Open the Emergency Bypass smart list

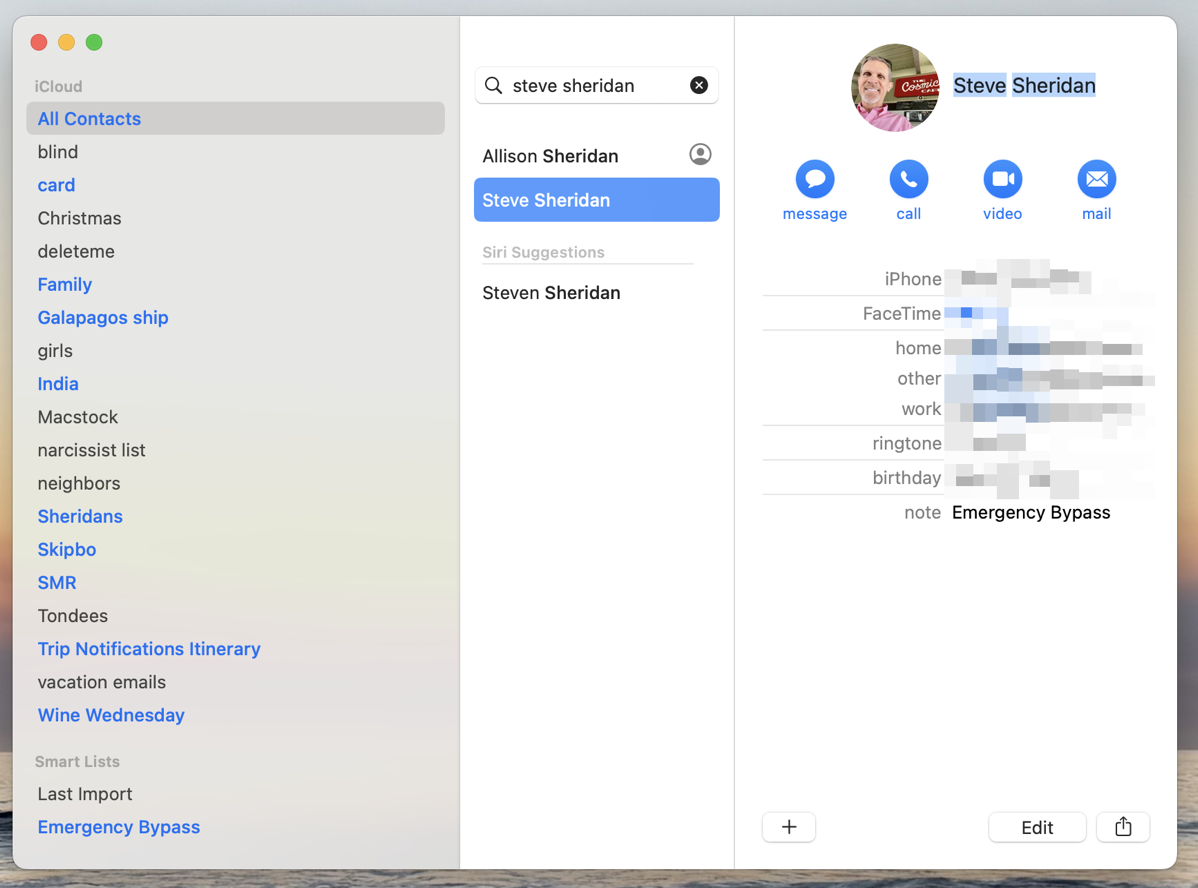click(118, 827)
